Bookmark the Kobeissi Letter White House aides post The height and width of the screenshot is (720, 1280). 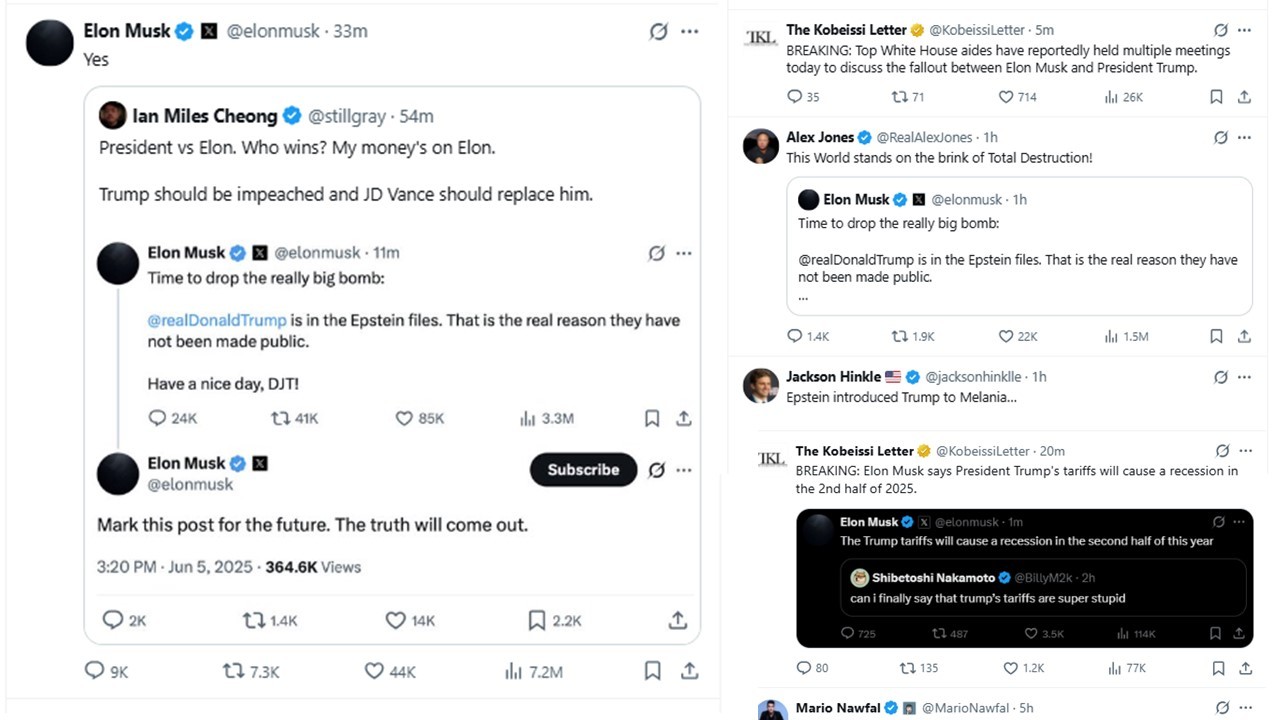click(x=1216, y=97)
